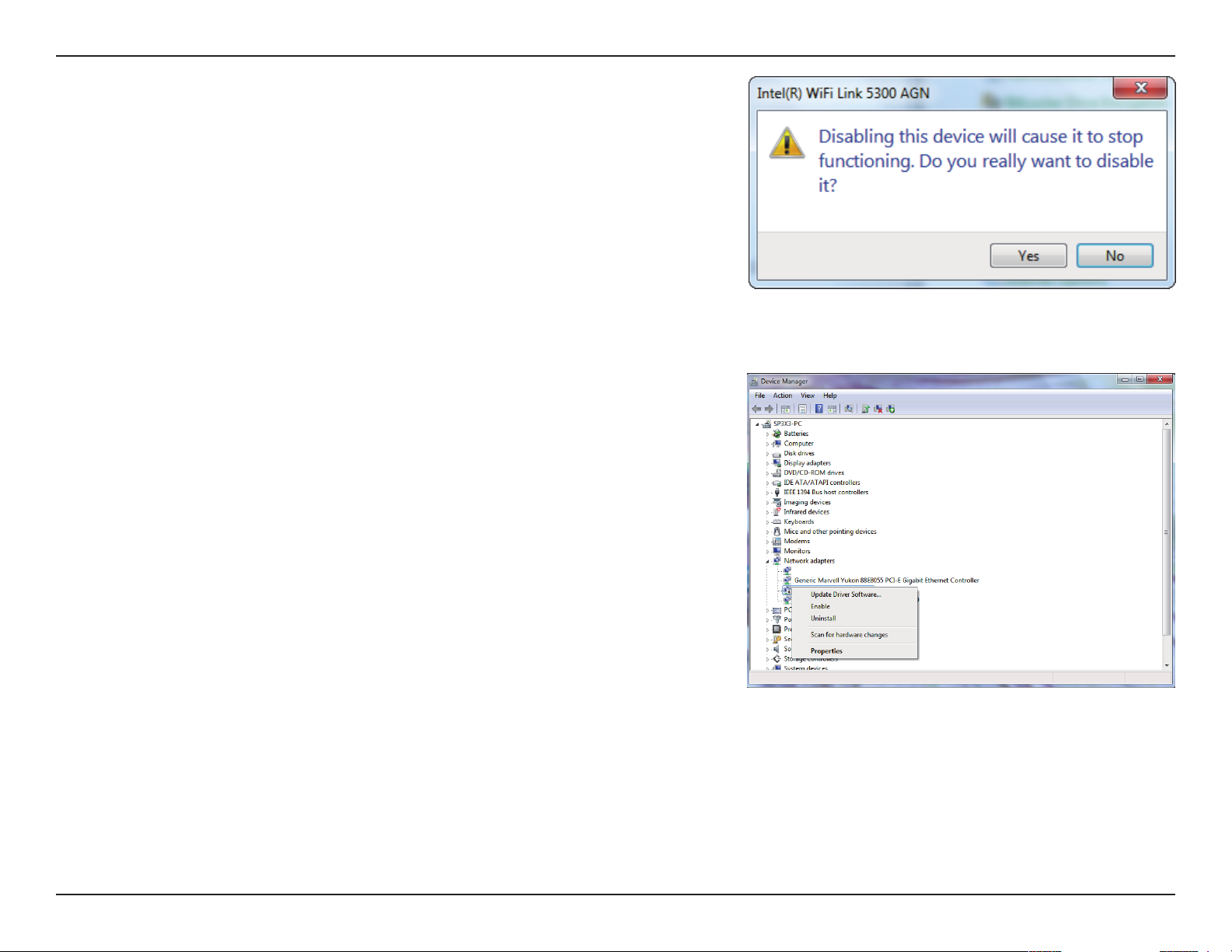Collapse the Network adapters category arrow
1232x952 pixels.
click(x=767, y=561)
